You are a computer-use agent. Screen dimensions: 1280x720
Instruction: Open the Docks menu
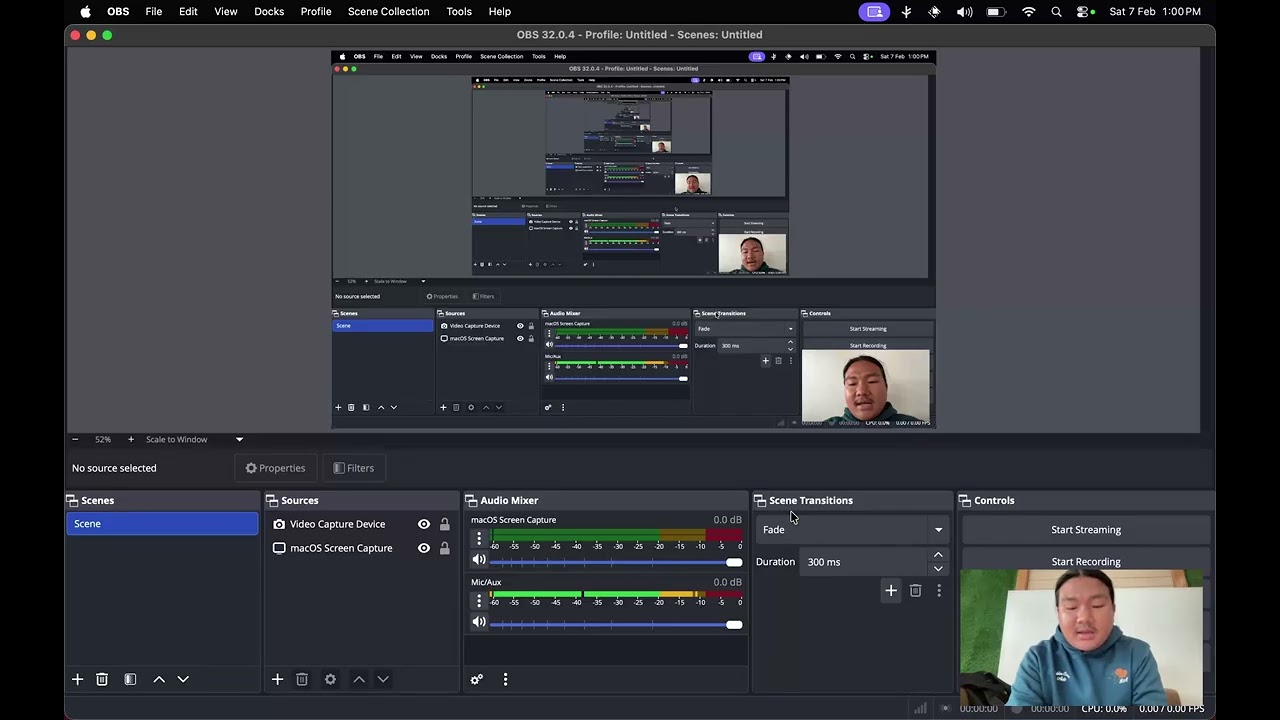[269, 12]
